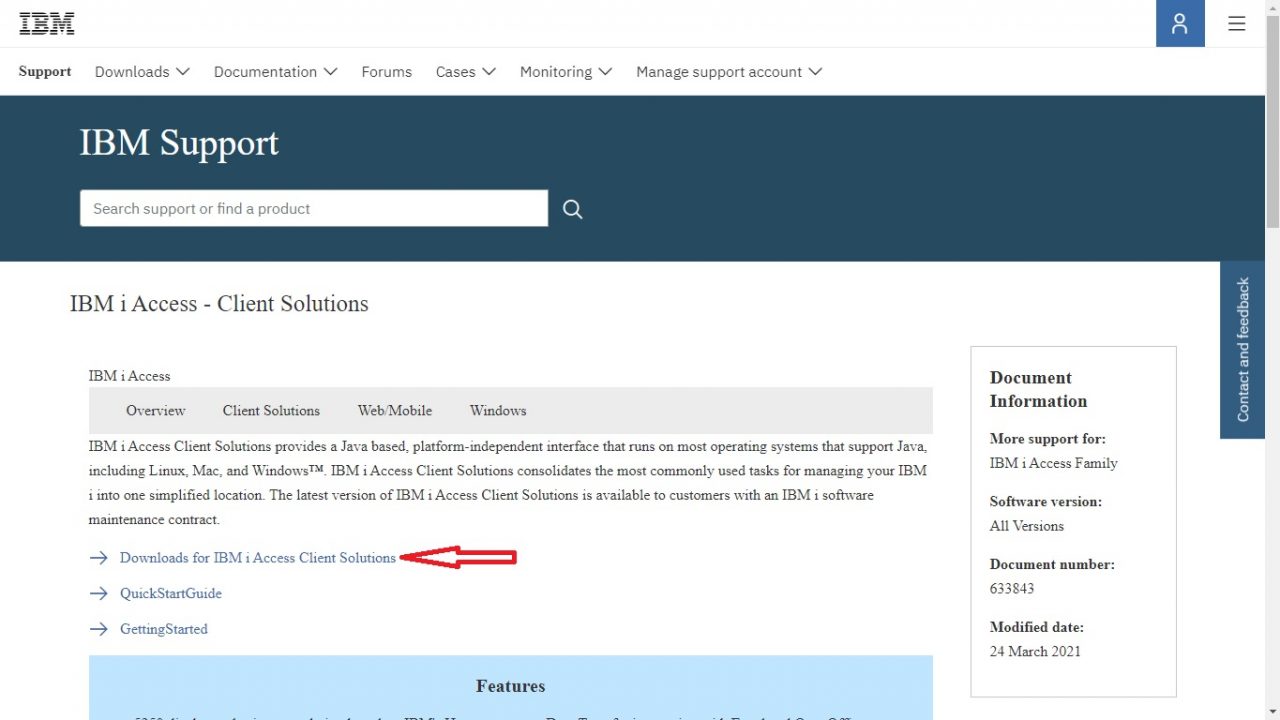Viewport: 1280px width, 720px height.
Task: Click the search support input field
Action: pyautogui.click(x=313, y=208)
